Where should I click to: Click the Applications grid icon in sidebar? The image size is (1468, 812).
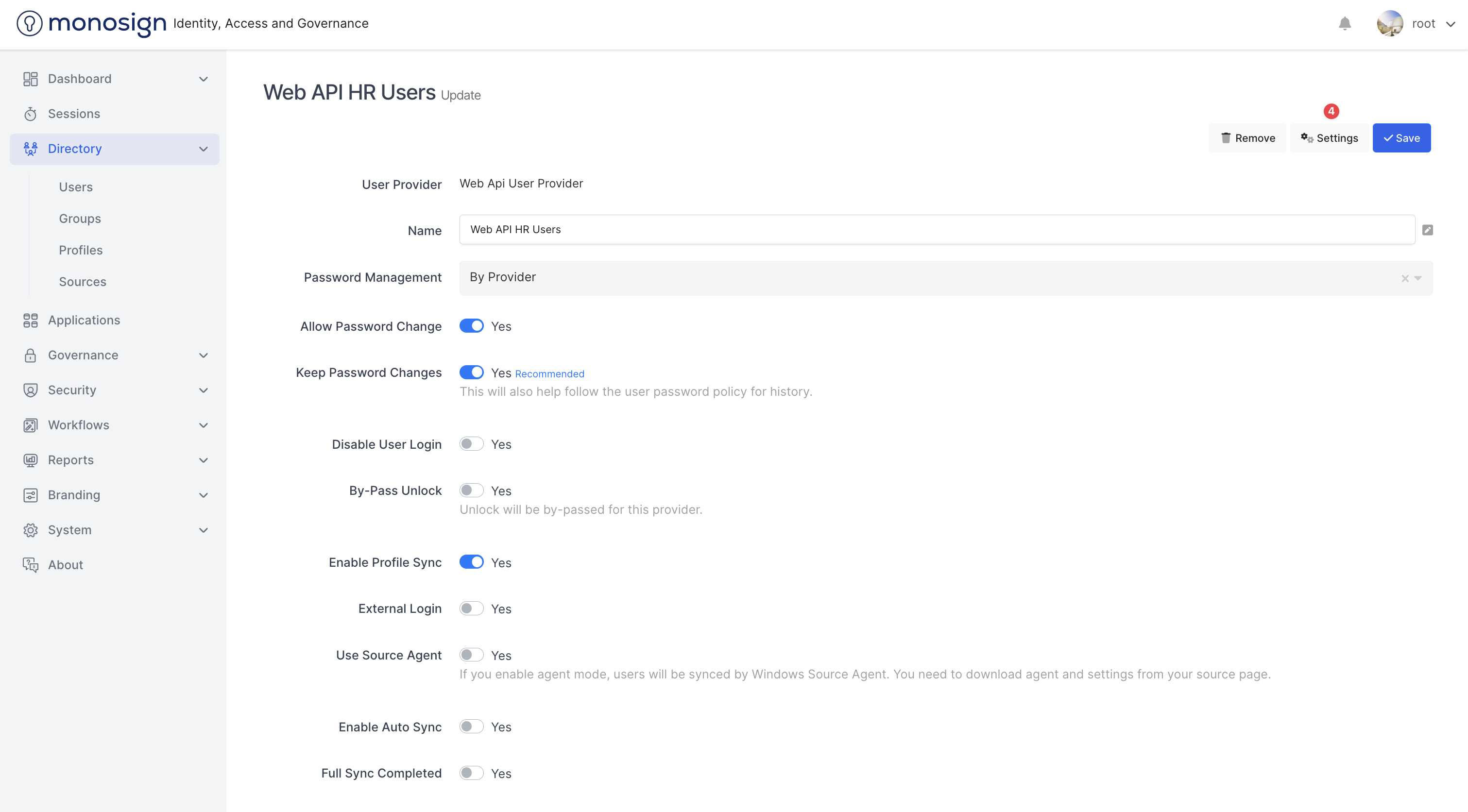click(30, 320)
